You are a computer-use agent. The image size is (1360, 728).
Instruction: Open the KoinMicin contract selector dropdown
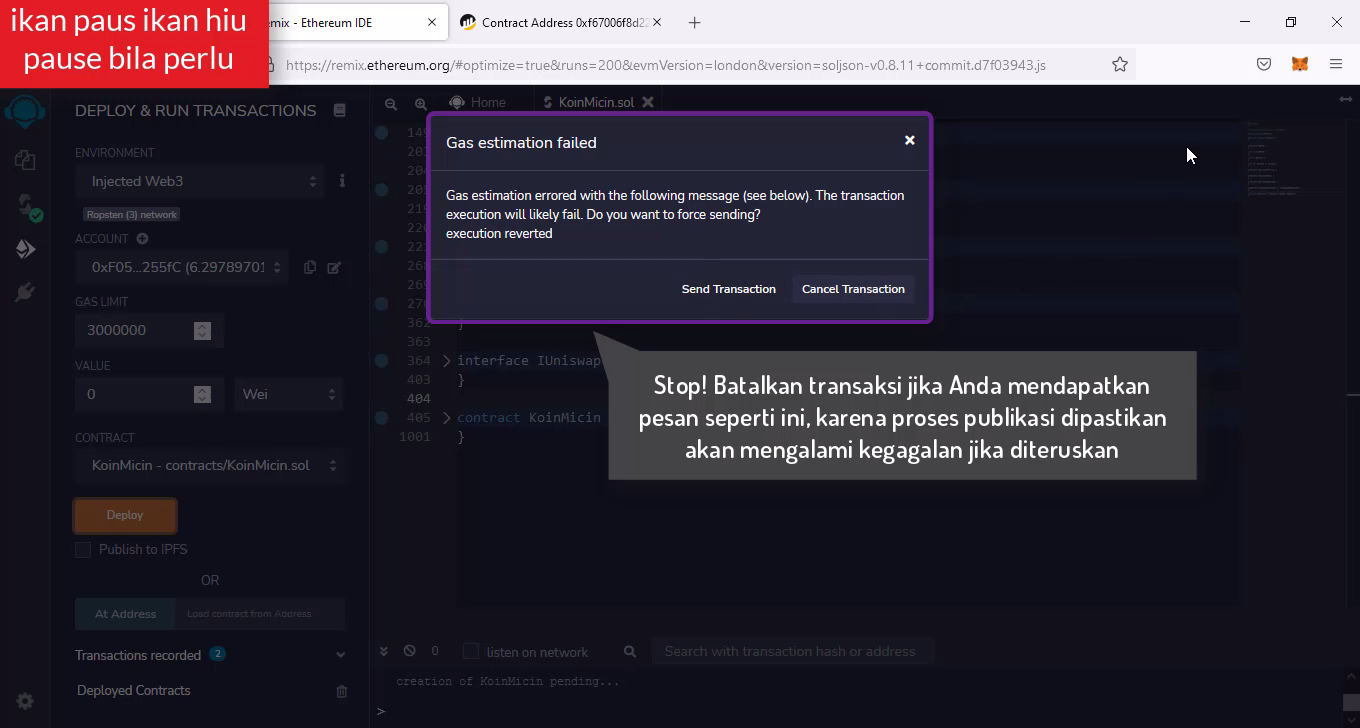click(209, 465)
